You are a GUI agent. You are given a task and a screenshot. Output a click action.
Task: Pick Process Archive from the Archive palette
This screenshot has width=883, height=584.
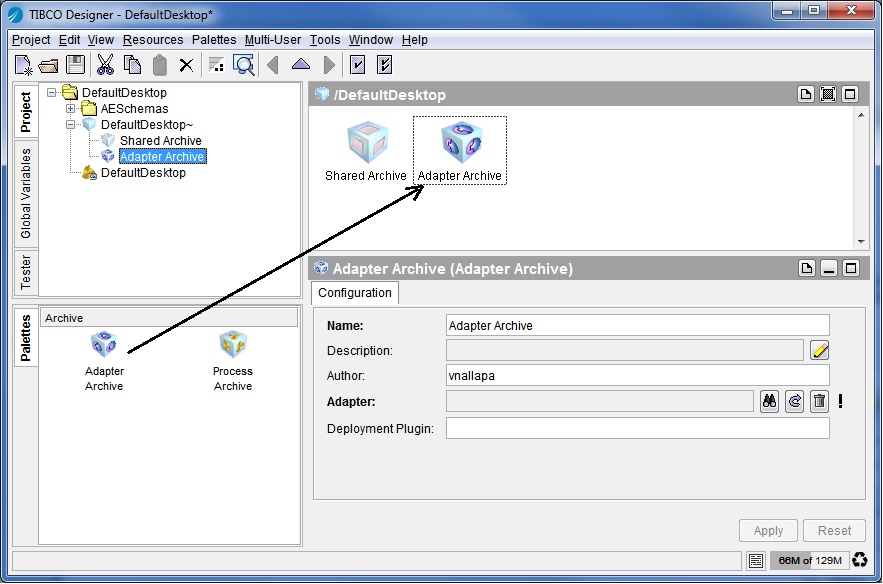pyautogui.click(x=233, y=361)
